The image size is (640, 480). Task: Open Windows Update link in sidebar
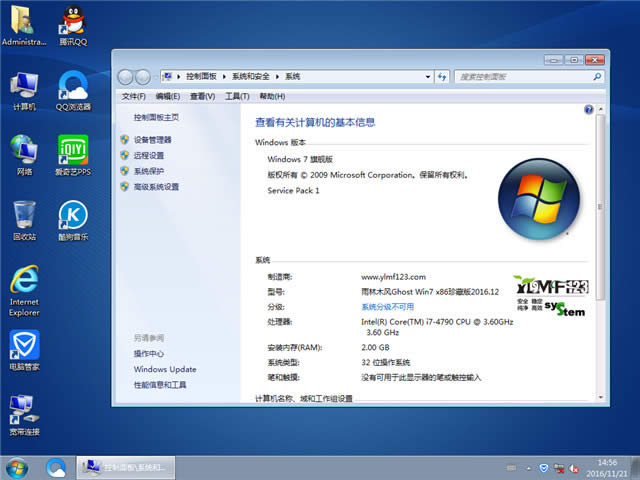[x=165, y=369]
